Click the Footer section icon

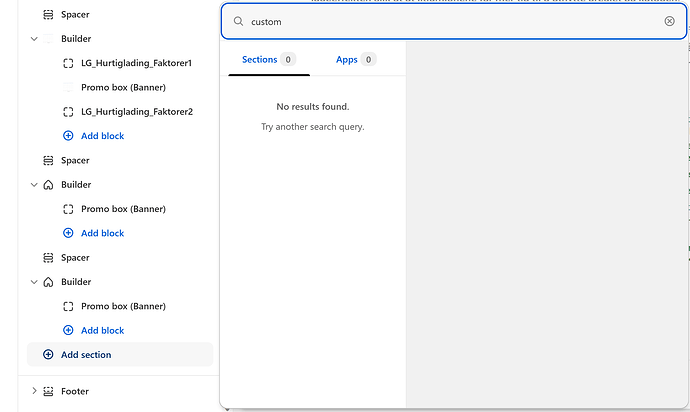[48, 391]
